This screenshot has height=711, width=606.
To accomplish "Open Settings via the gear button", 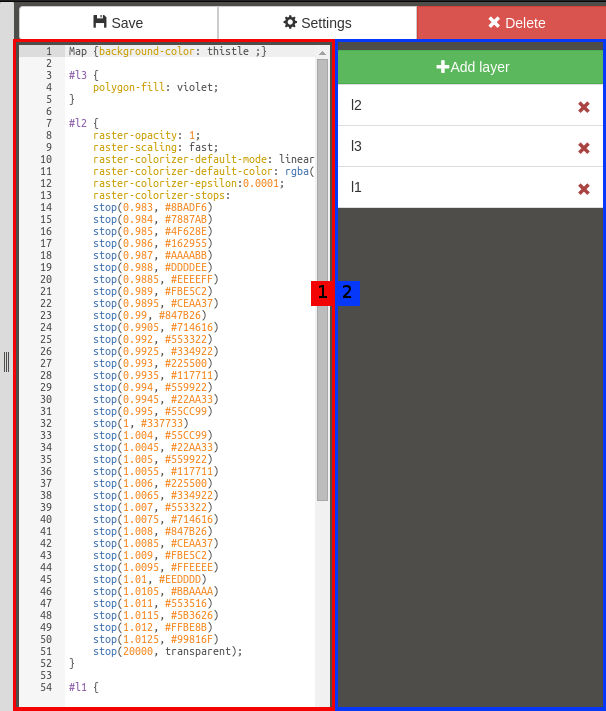I will 317,22.
